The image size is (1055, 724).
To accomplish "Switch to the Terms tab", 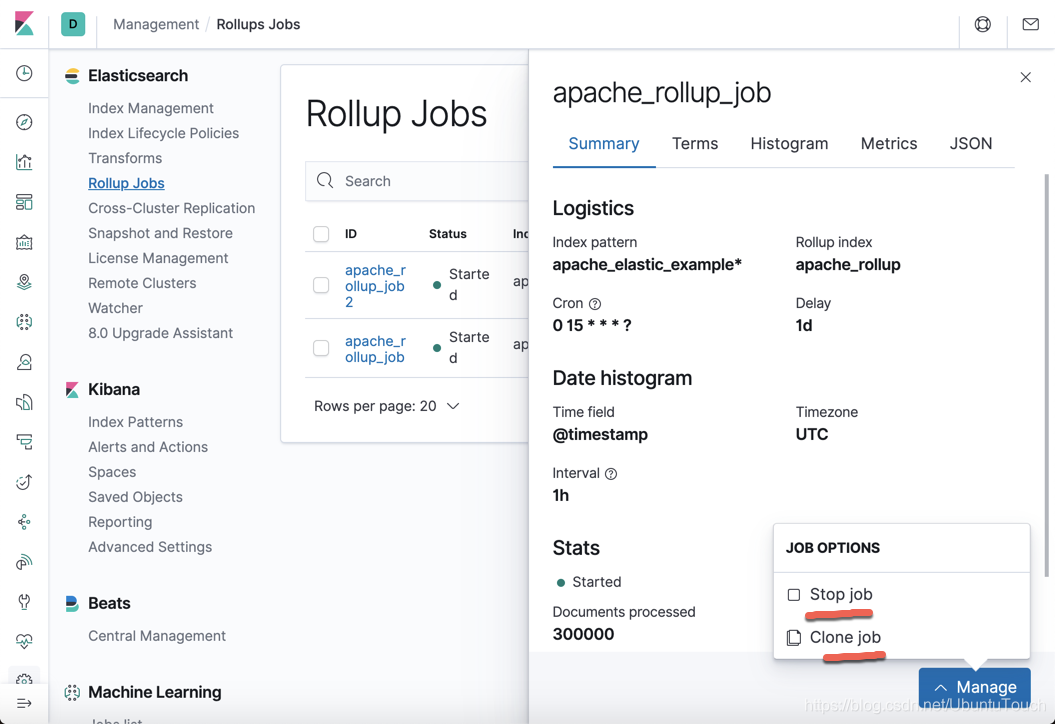I will coord(695,143).
